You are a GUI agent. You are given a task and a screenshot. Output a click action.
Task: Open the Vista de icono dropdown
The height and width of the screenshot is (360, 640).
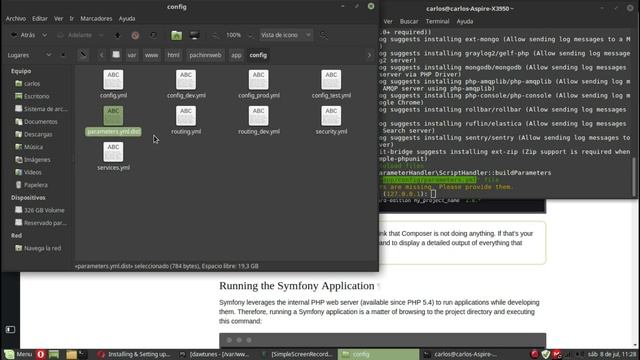point(286,35)
